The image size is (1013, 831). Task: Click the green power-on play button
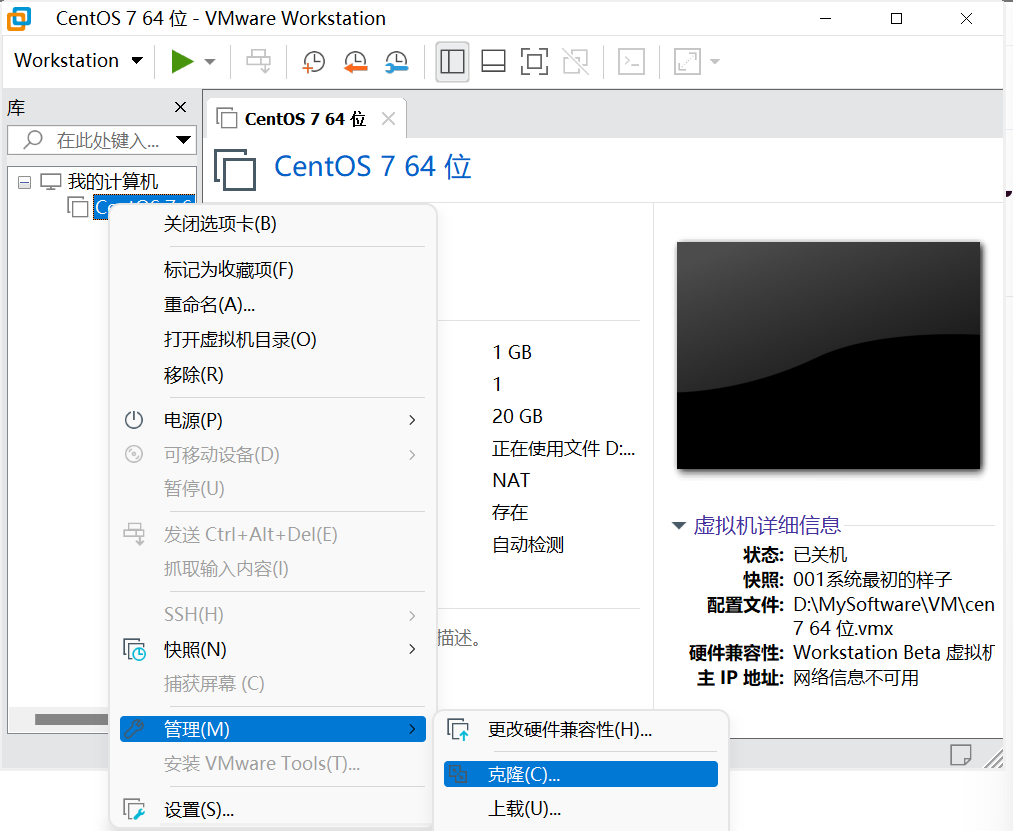pyautogui.click(x=182, y=62)
